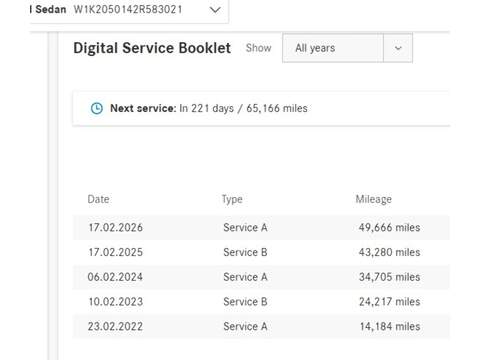Click the 43,280 miles mileage cell
The width and height of the screenshot is (480, 360).
[389, 252]
